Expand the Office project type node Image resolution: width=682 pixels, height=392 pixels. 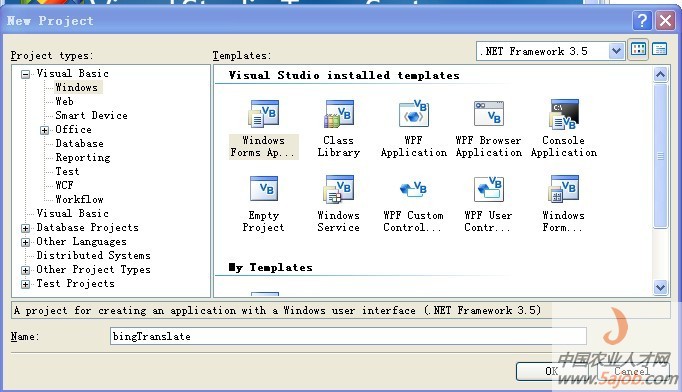coord(44,130)
